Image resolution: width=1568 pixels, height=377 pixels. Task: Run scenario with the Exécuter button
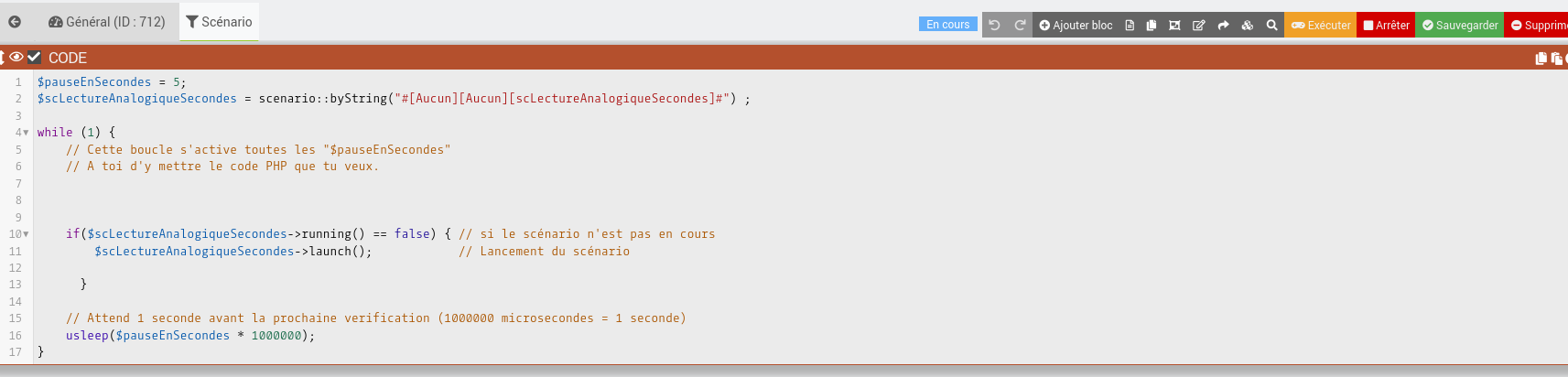[1321, 26]
